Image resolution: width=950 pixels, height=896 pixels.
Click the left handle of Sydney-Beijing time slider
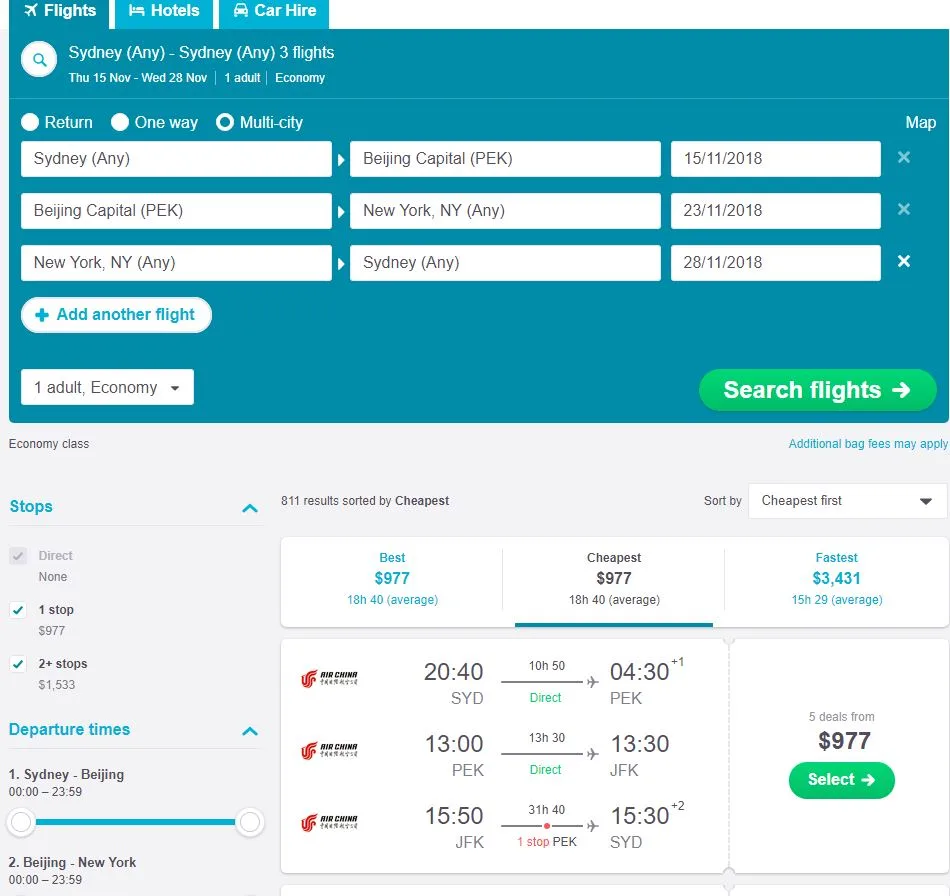click(21, 823)
